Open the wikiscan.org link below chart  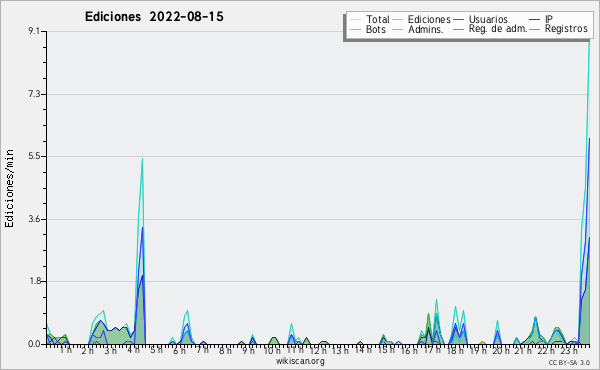[300, 361]
